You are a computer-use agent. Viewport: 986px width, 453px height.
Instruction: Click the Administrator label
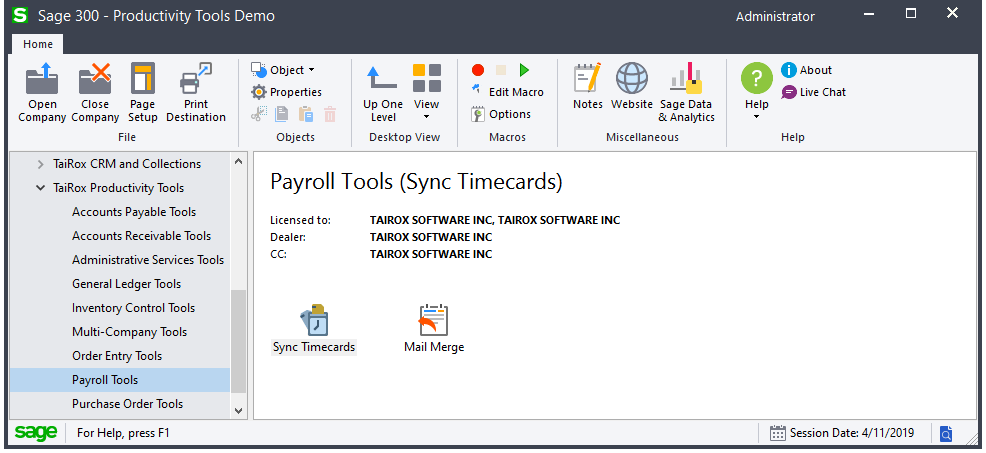[x=775, y=16]
